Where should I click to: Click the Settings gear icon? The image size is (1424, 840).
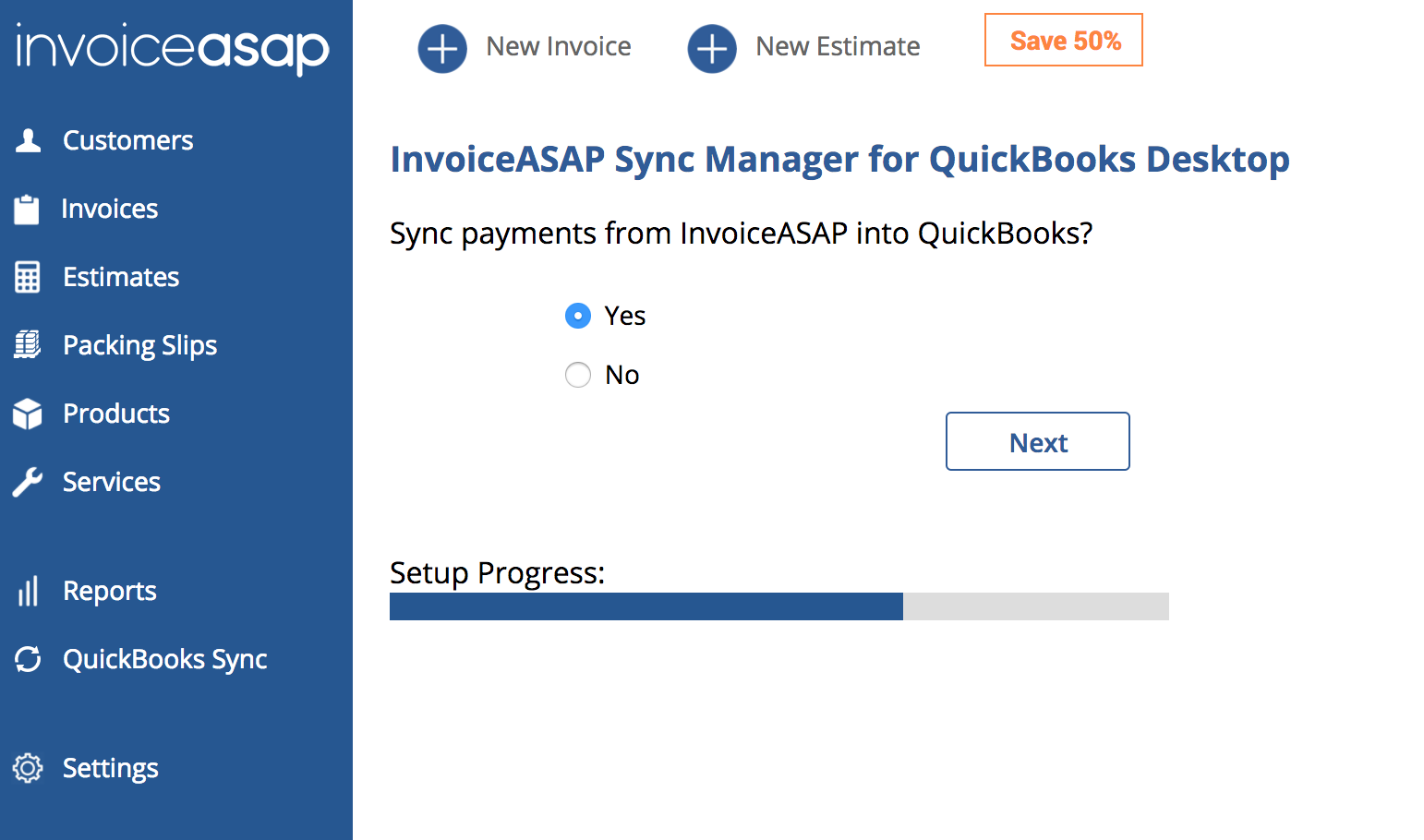click(x=28, y=768)
